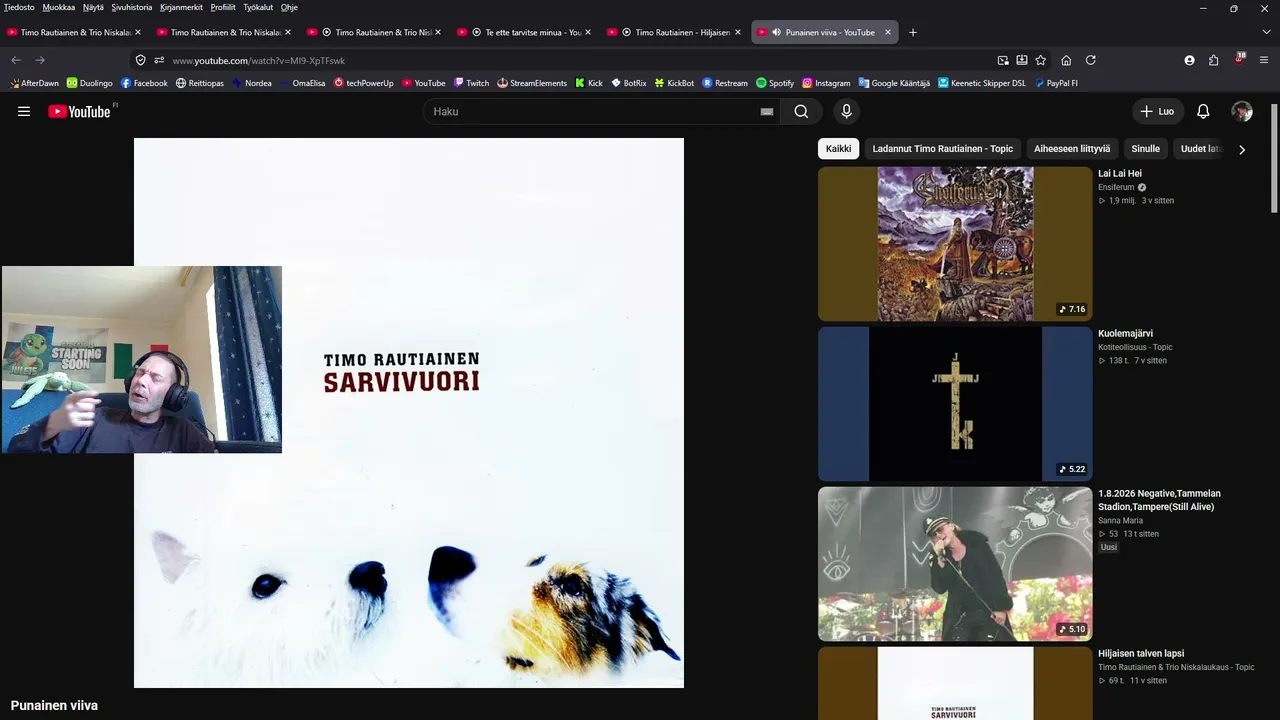Click the page vertical scrollbar

[x=1274, y=158]
